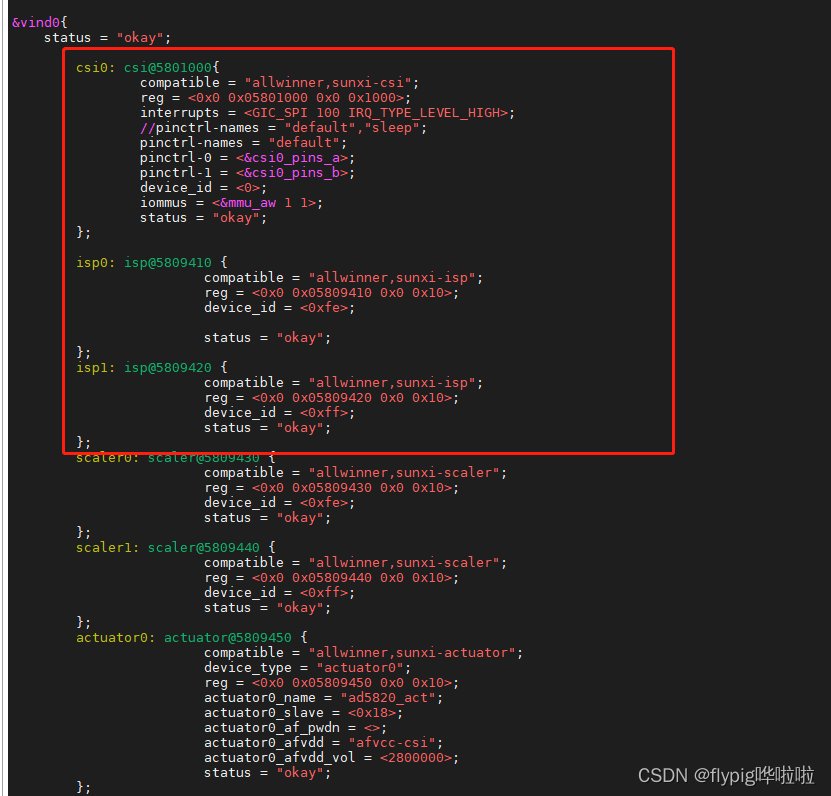This screenshot has width=831, height=796.
Task: Click the actuator0_slave <0x18> line
Action: [x=304, y=713]
